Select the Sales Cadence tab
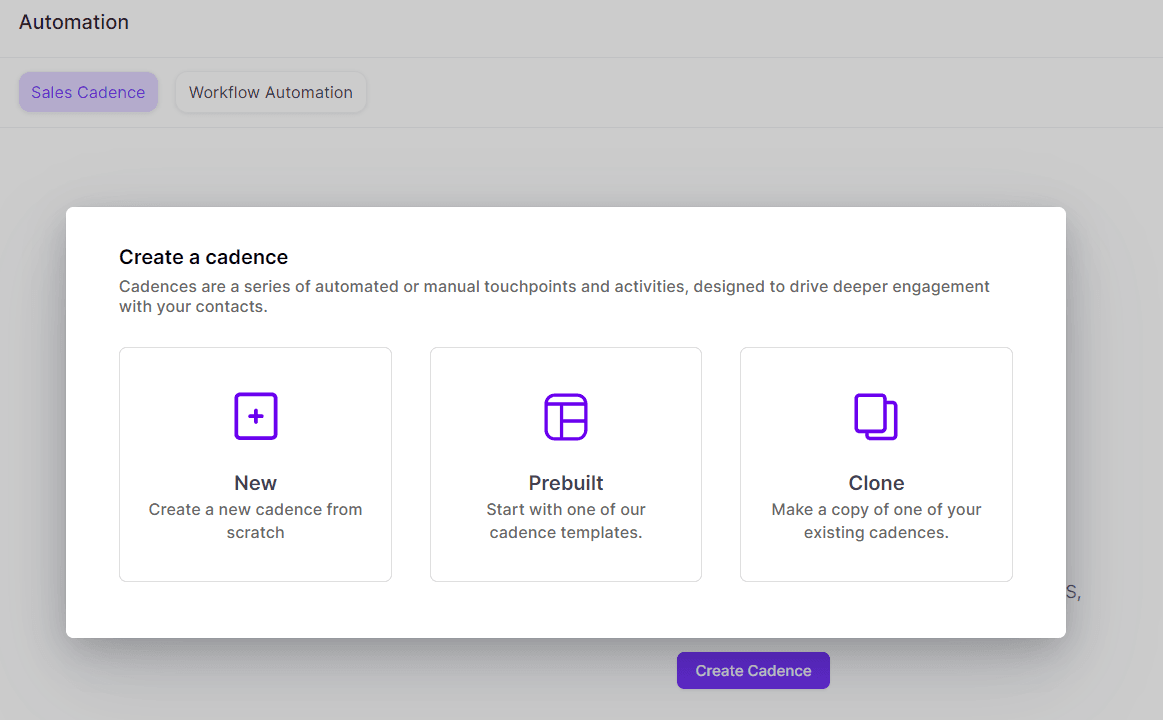 (88, 91)
